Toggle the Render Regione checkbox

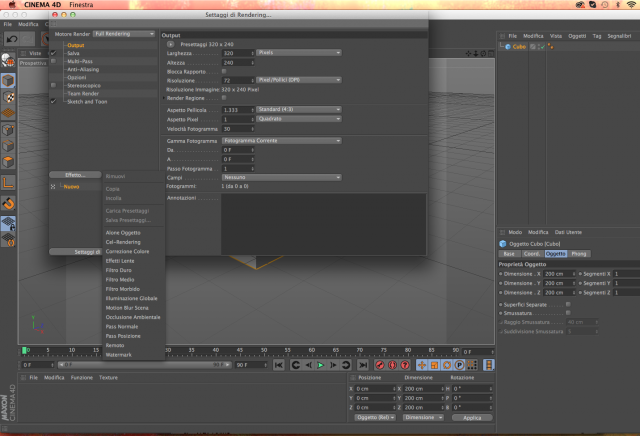[x=224, y=98]
